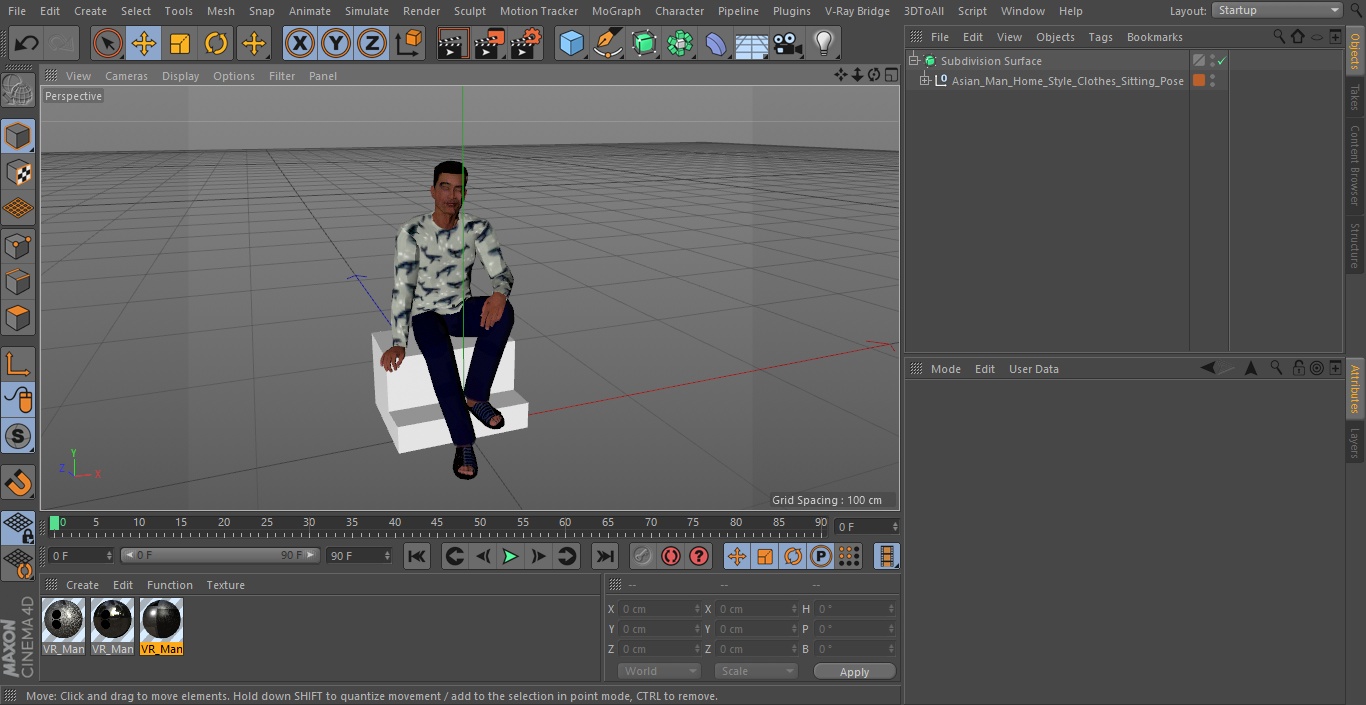Open the MoGraph menu
Image resolution: width=1366 pixels, height=705 pixels.
click(616, 11)
